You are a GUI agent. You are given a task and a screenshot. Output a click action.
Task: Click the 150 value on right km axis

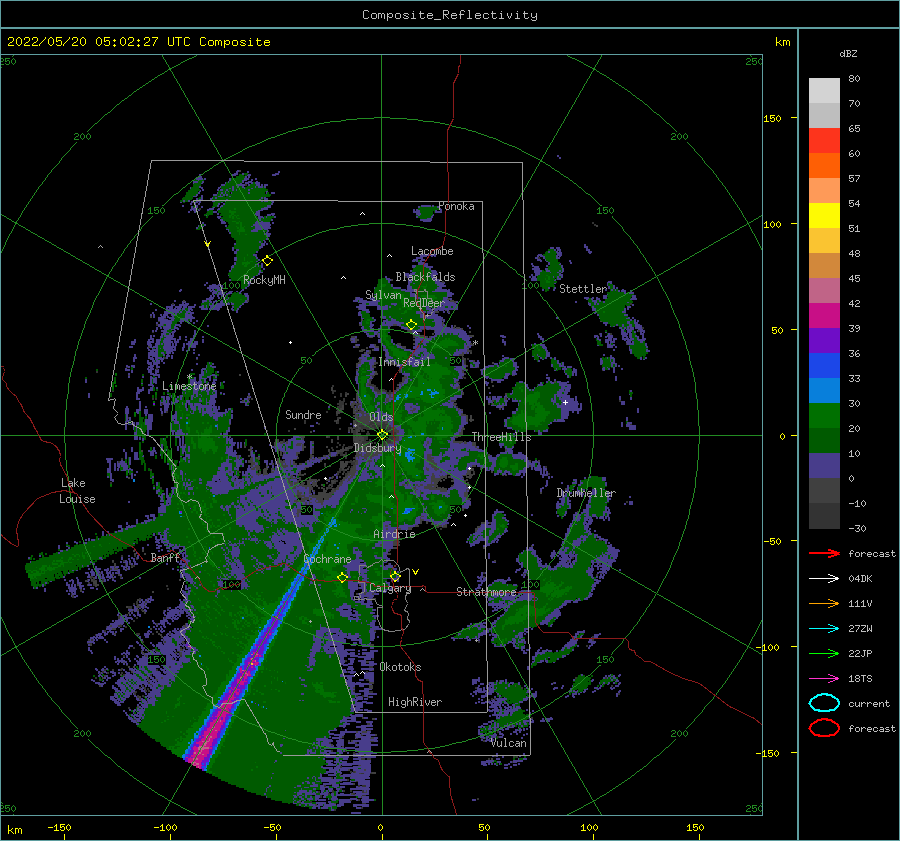click(x=772, y=118)
